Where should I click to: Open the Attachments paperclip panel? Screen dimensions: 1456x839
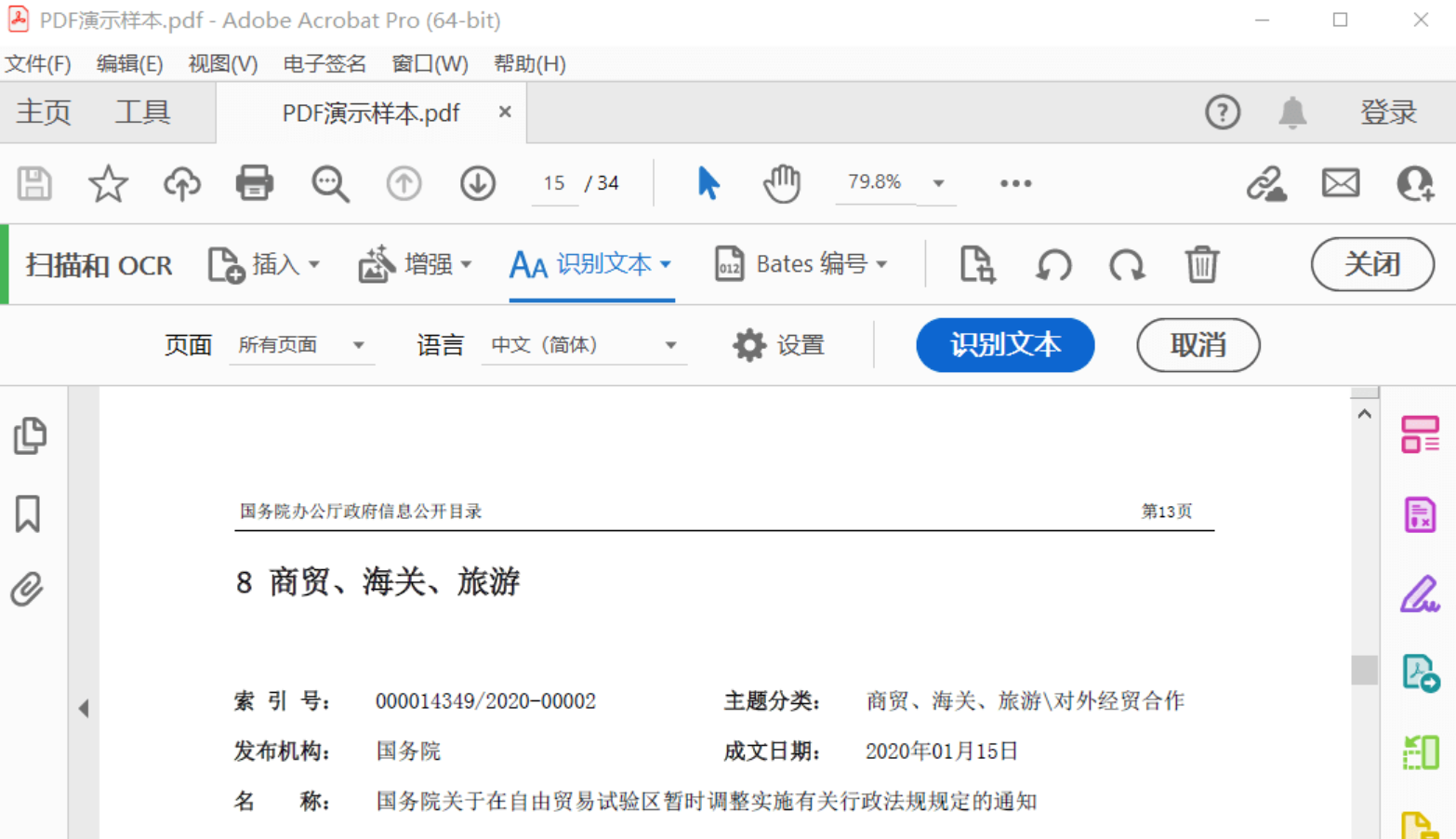(x=28, y=590)
